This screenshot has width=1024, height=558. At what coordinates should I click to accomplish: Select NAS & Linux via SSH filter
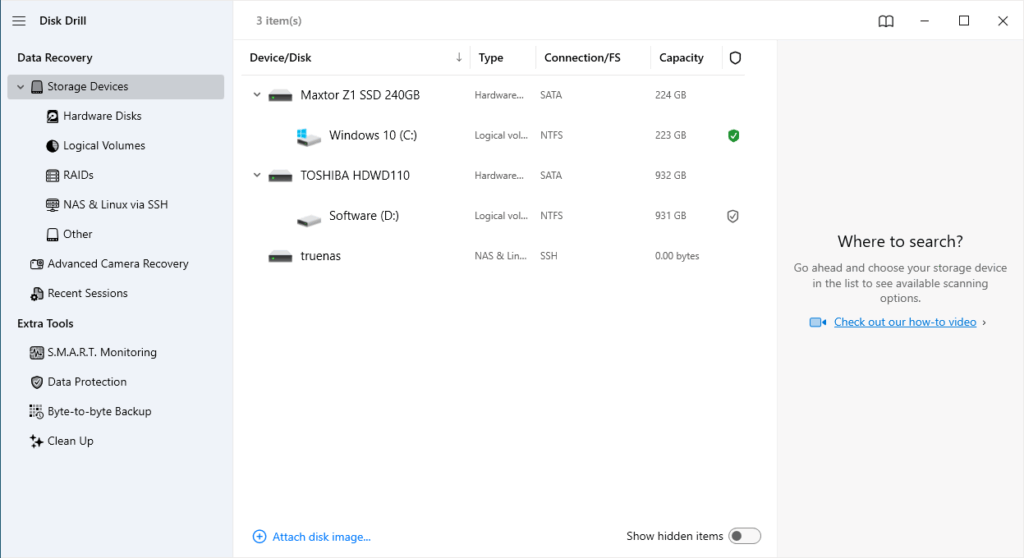coord(115,205)
